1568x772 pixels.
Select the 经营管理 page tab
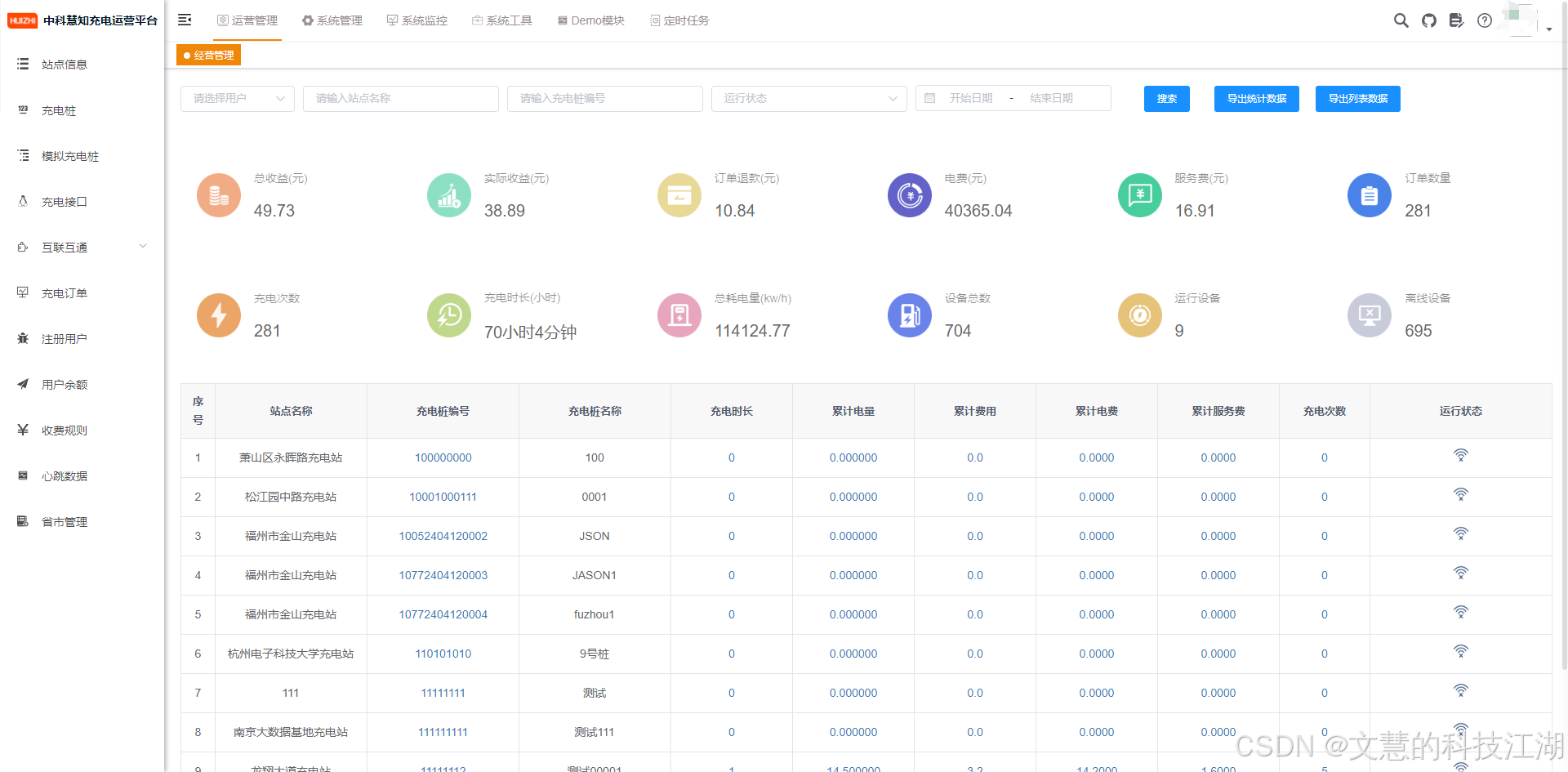209,56
